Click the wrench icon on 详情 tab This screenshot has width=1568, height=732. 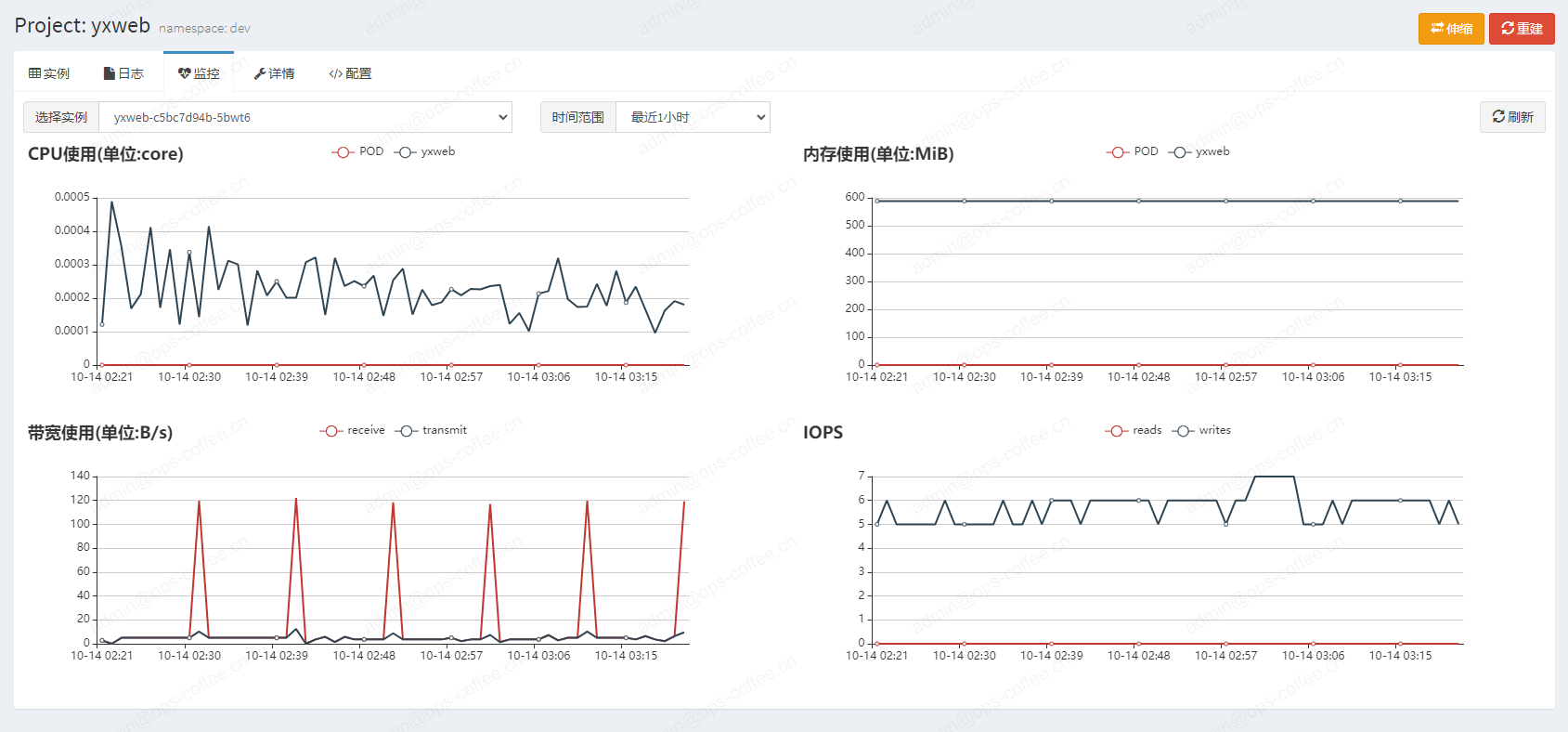[260, 73]
